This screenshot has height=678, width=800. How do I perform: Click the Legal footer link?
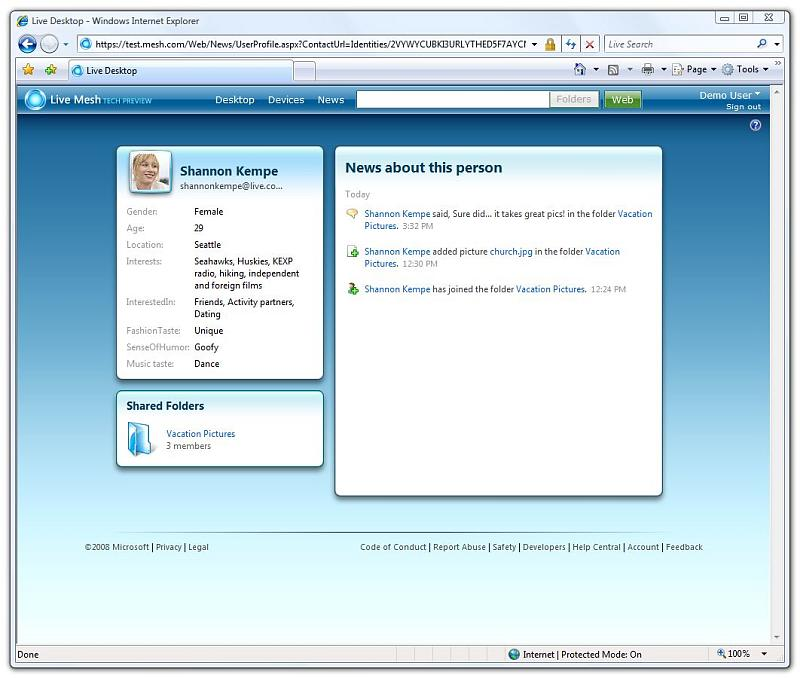point(198,547)
